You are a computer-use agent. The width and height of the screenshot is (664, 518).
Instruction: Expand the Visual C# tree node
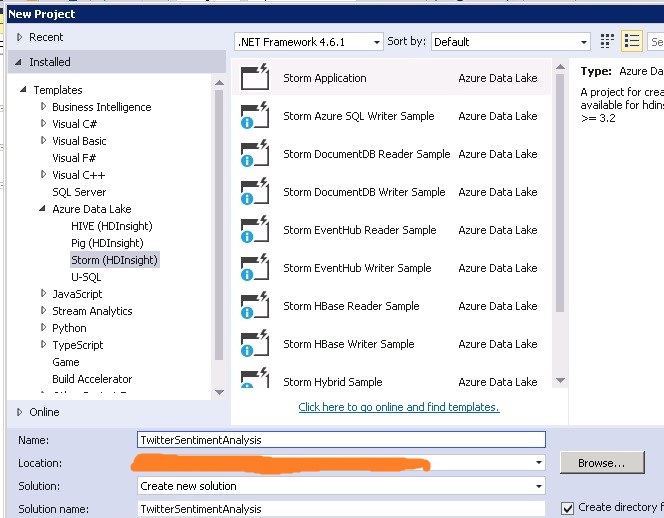44,124
